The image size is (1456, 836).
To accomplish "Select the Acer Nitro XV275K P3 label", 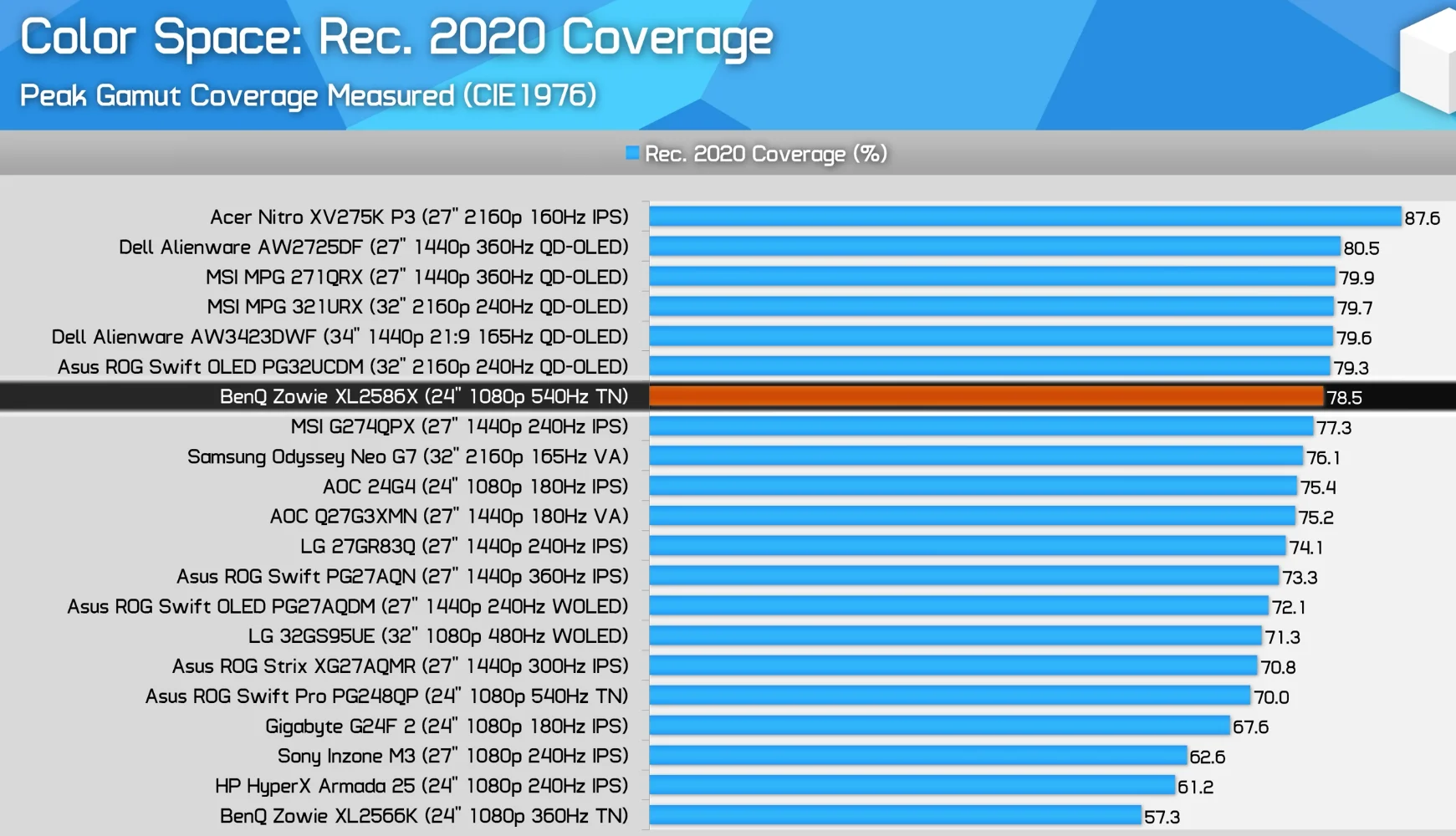I will tap(419, 217).
